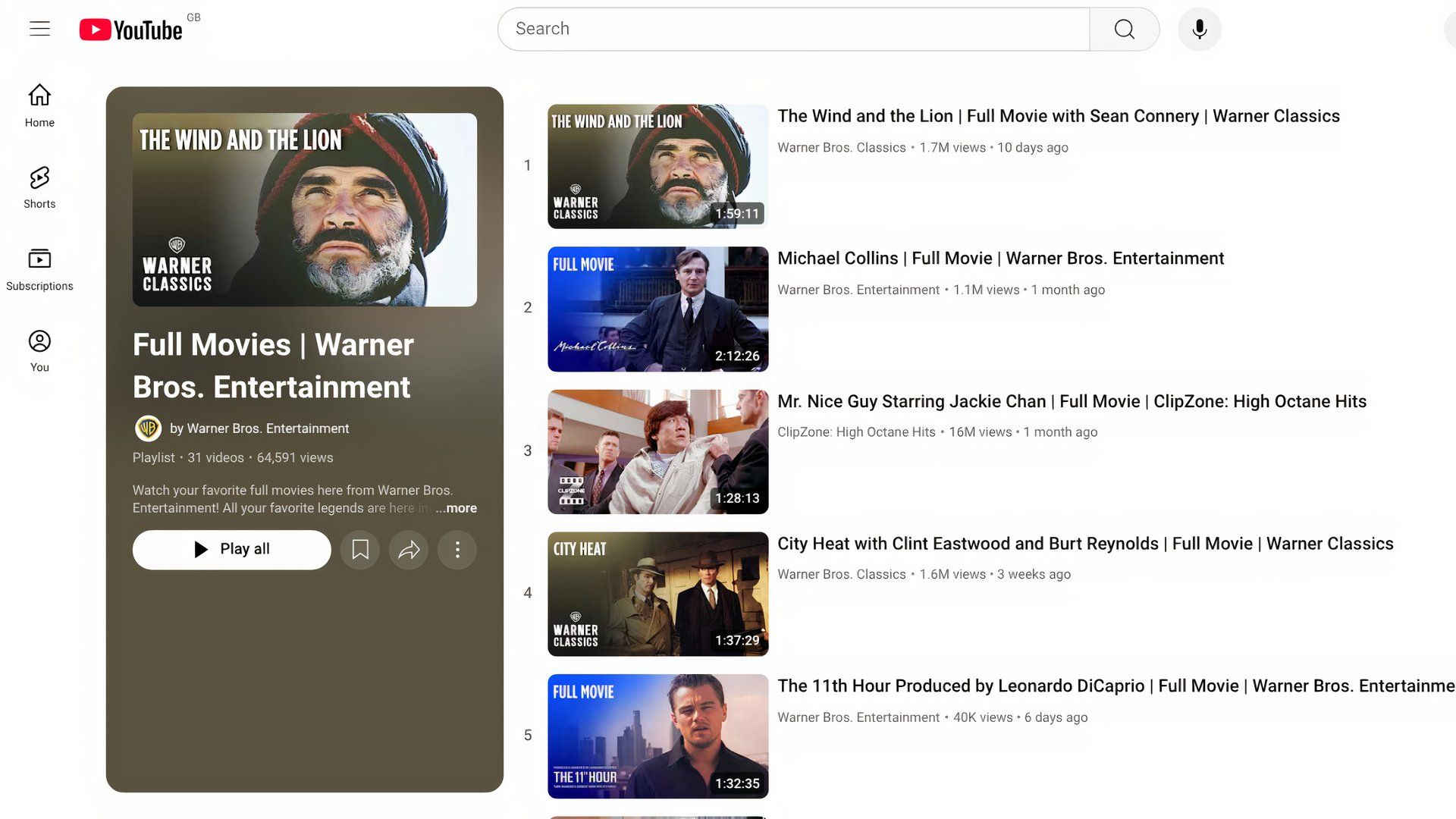Share the playlist with the arrow icon
Image resolution: width=1456 pixels, height=819 pixels.
[x=409, y=549]
